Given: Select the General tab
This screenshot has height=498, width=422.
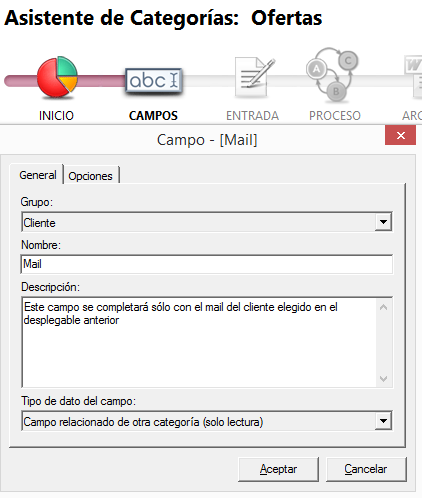Looking at the screenshot, I should (37, 174).
